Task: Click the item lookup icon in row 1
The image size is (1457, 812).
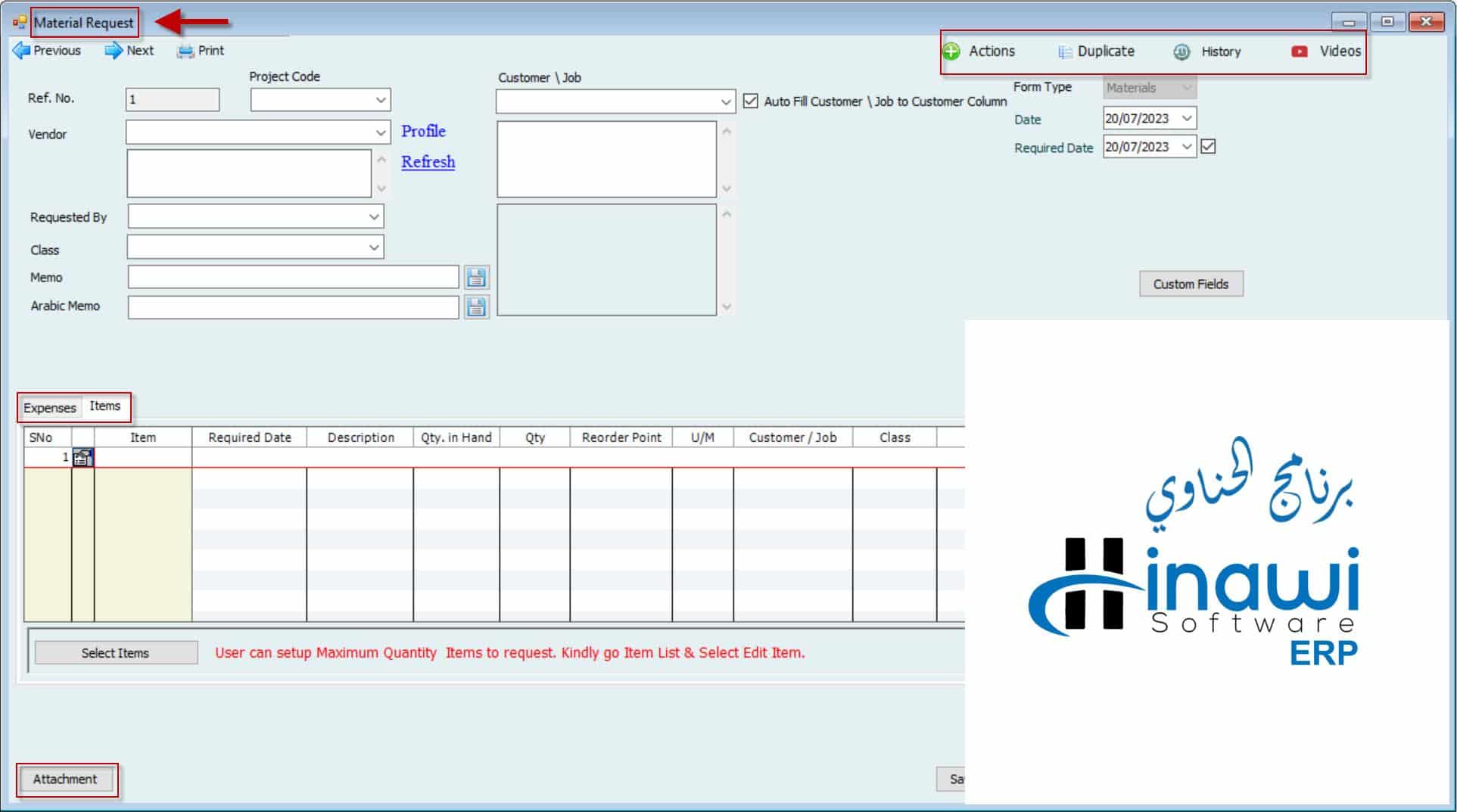Action: point(83,457)
